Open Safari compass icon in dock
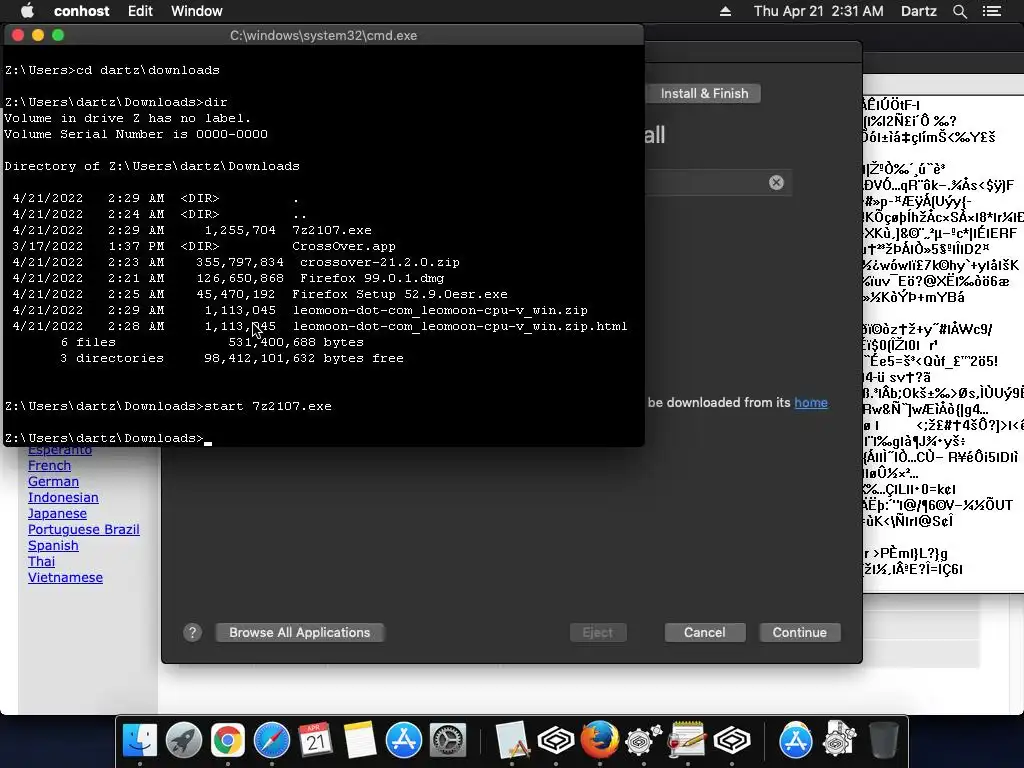This screenshot has height=768, width=1024. point(272,740)
